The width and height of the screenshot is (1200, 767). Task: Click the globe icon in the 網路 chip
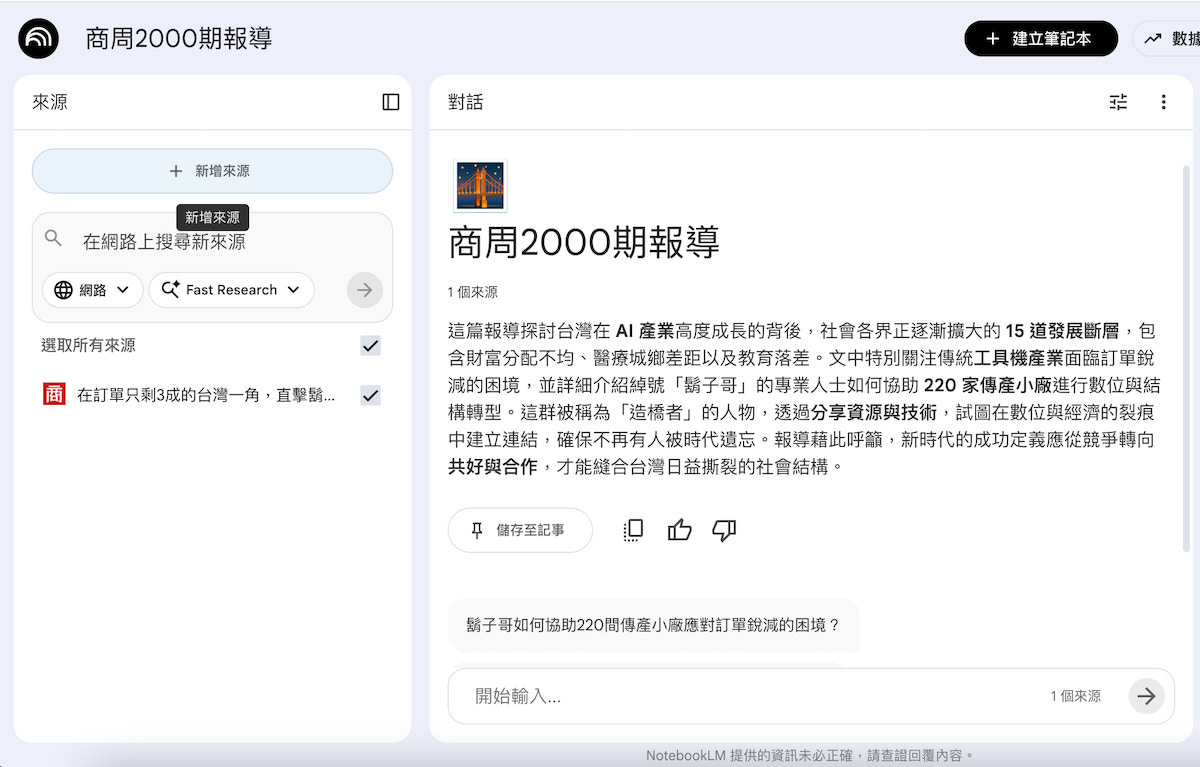(63, 290)
